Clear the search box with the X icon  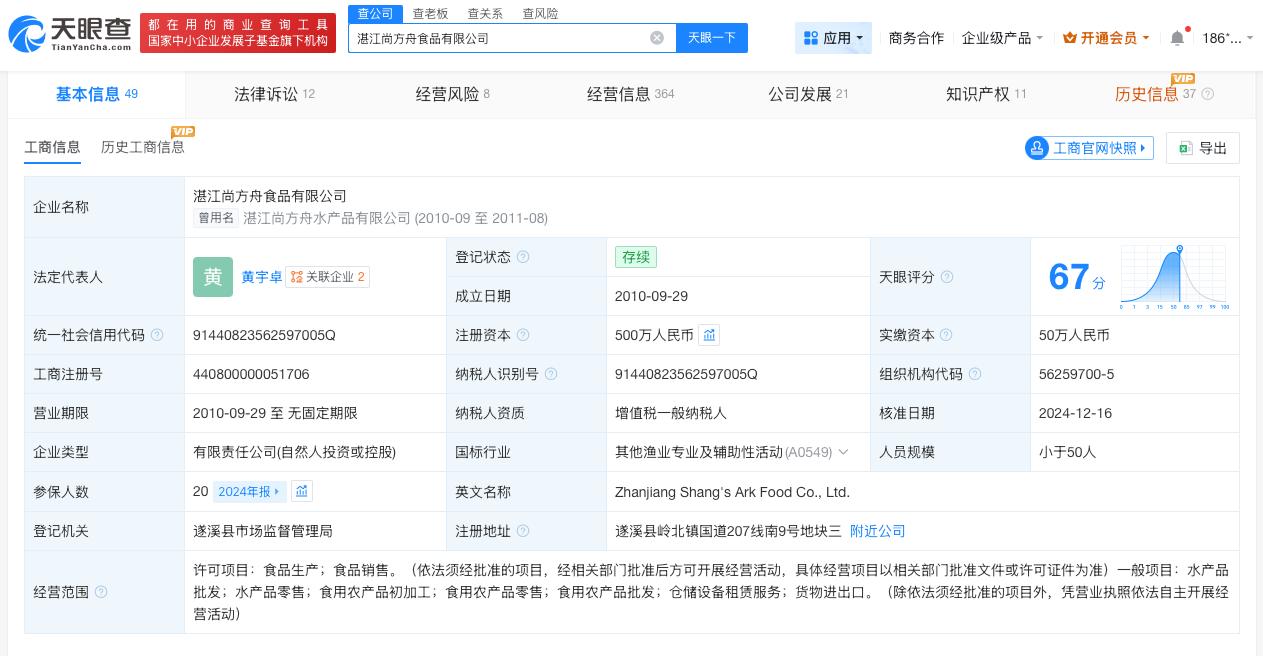(x=657, y=38)
